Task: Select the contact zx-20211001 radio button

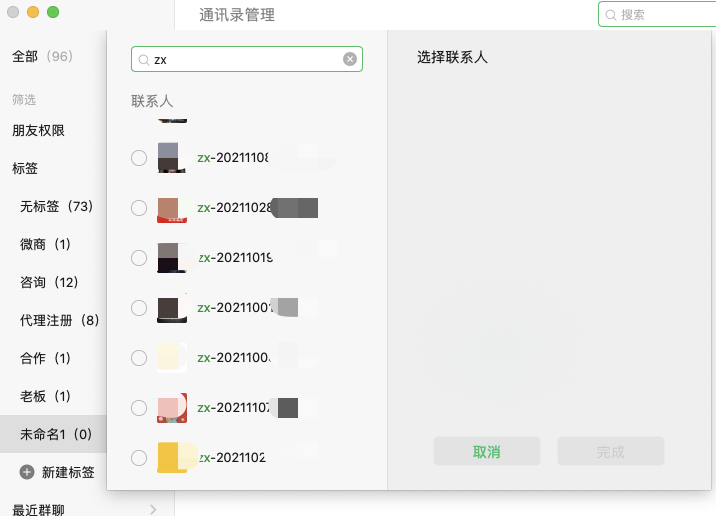Action: click(x=139, y=308)
